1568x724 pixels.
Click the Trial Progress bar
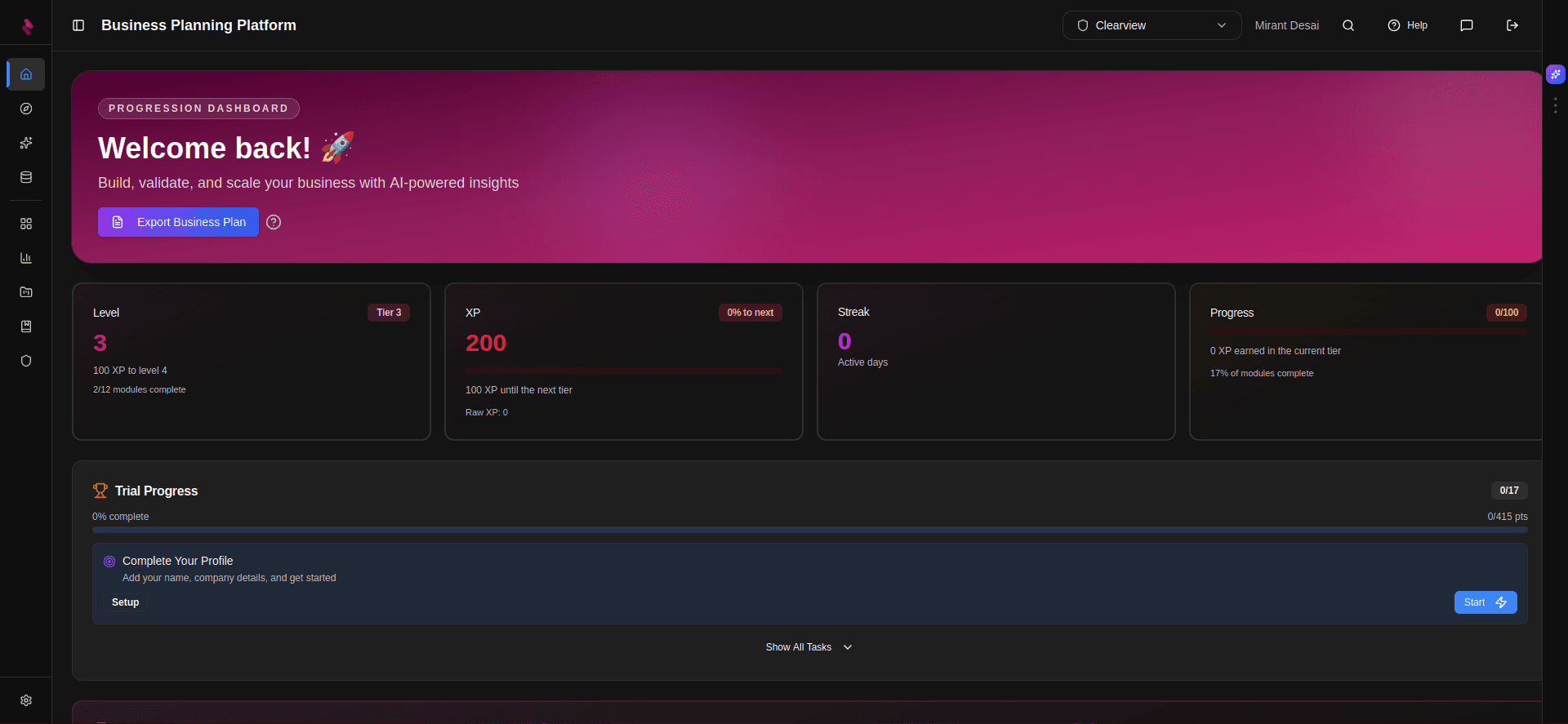click(809, 530)
